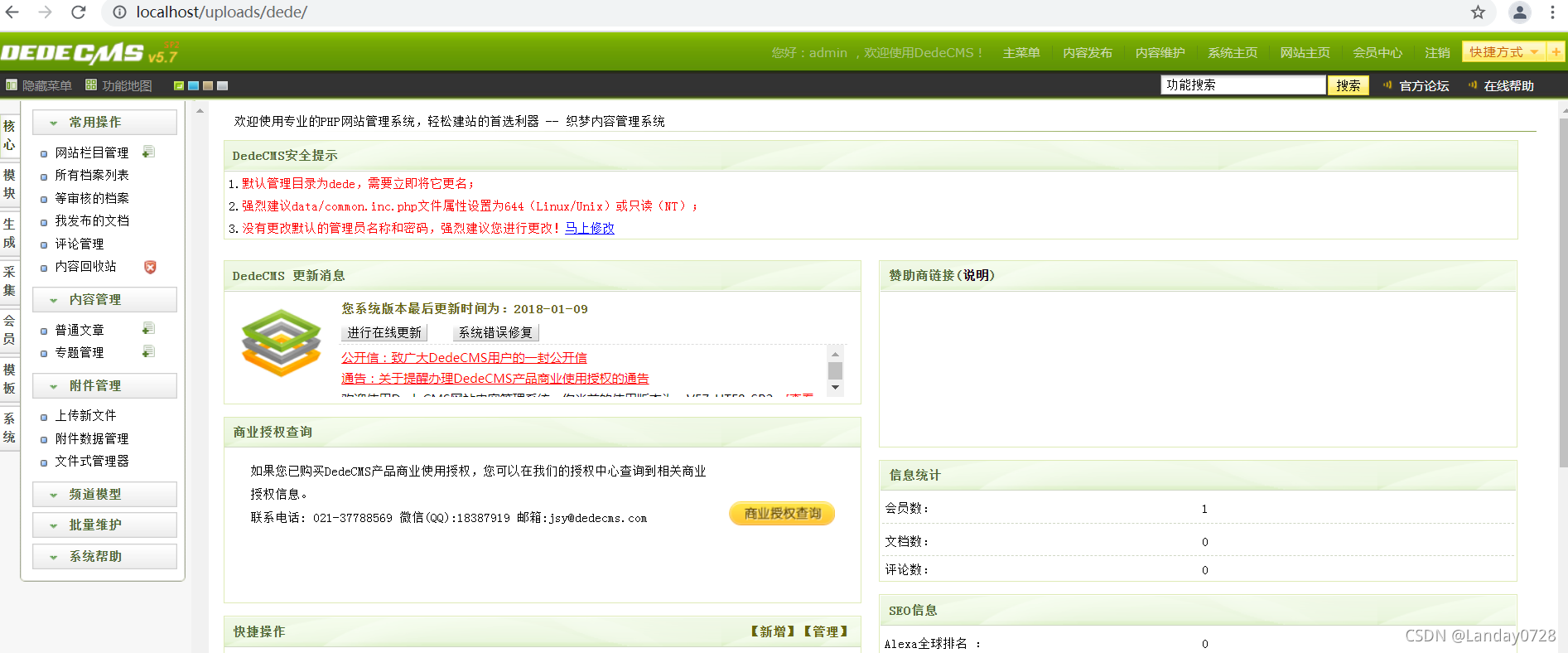Image resolution: width=1568 pixels, height=653 pixels.
Task: Expand the 频道模型 menu section
Action: click(104, 494)
